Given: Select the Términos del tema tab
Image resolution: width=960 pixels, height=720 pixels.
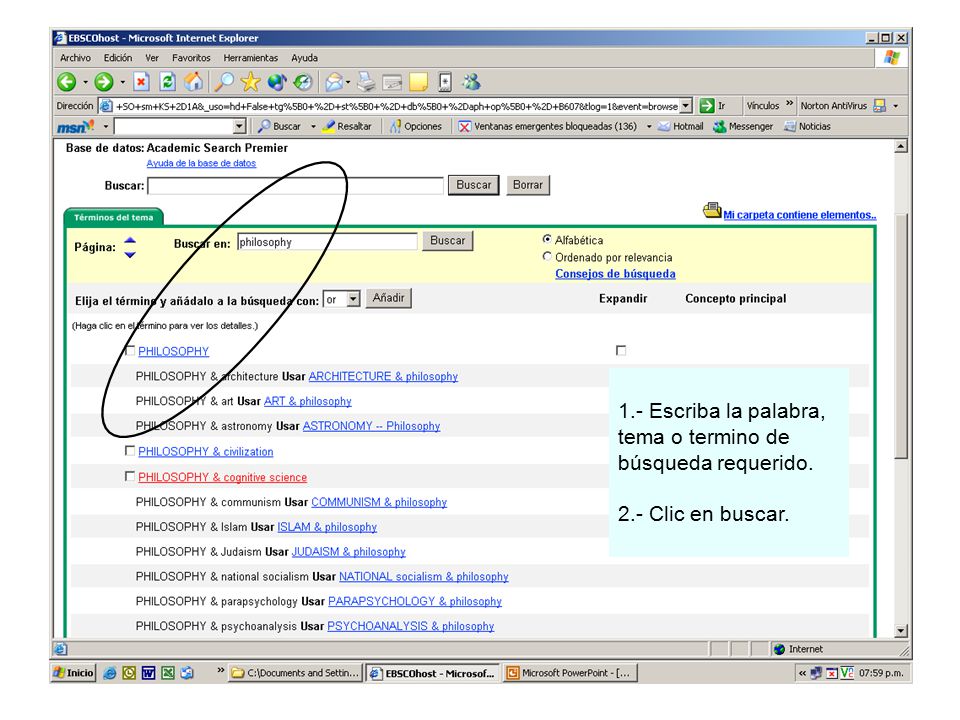Looking at the screenshot, I should click(x=113, y=217).
